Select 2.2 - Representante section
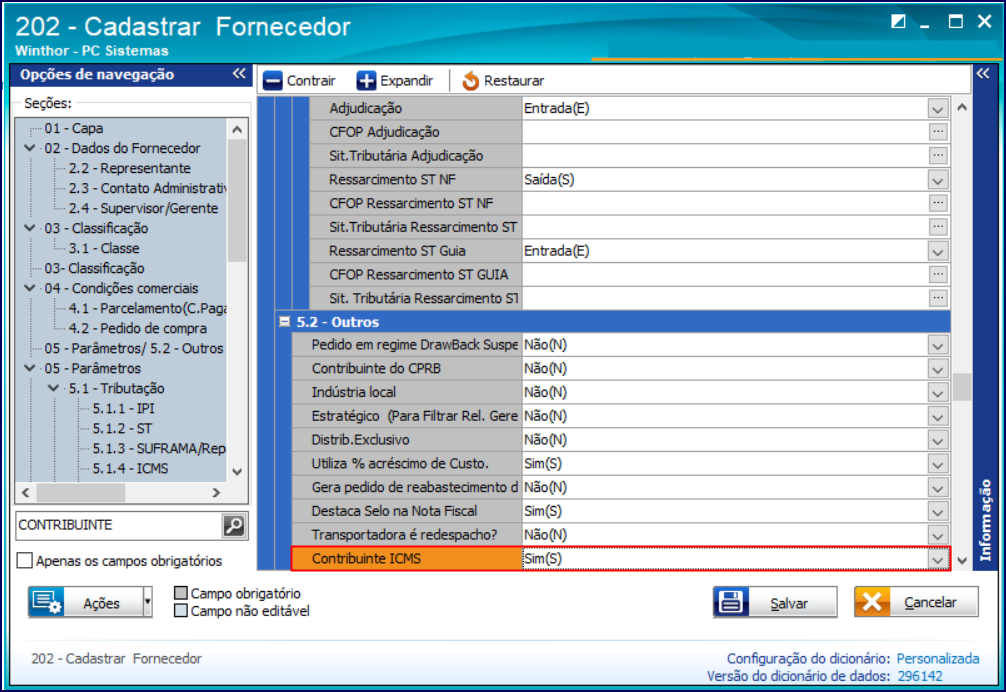 (x=130, y=168)
